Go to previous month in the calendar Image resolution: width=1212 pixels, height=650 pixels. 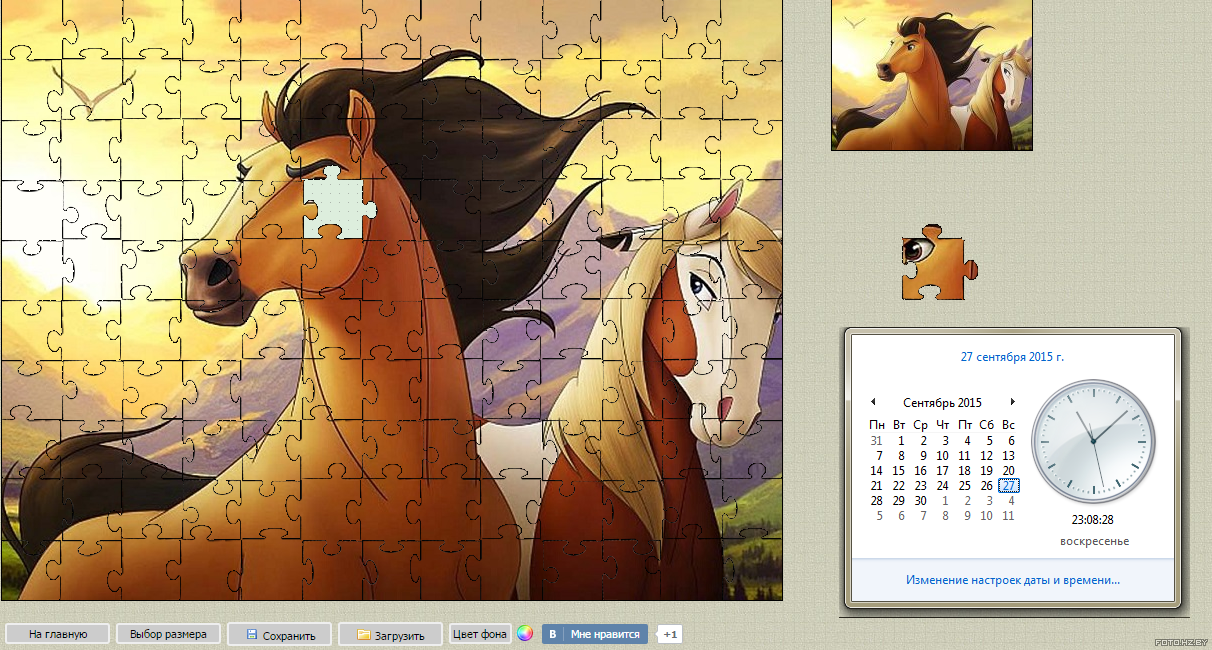[873, 402]
